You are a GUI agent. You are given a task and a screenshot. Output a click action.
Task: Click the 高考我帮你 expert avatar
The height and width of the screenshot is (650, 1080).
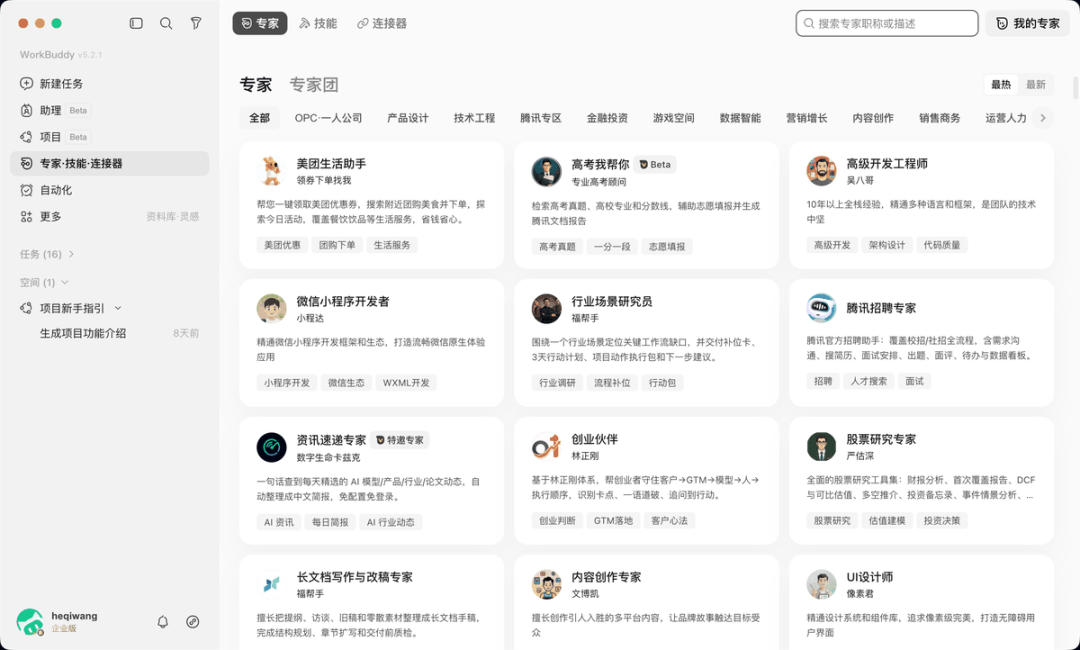pos(546,171)
